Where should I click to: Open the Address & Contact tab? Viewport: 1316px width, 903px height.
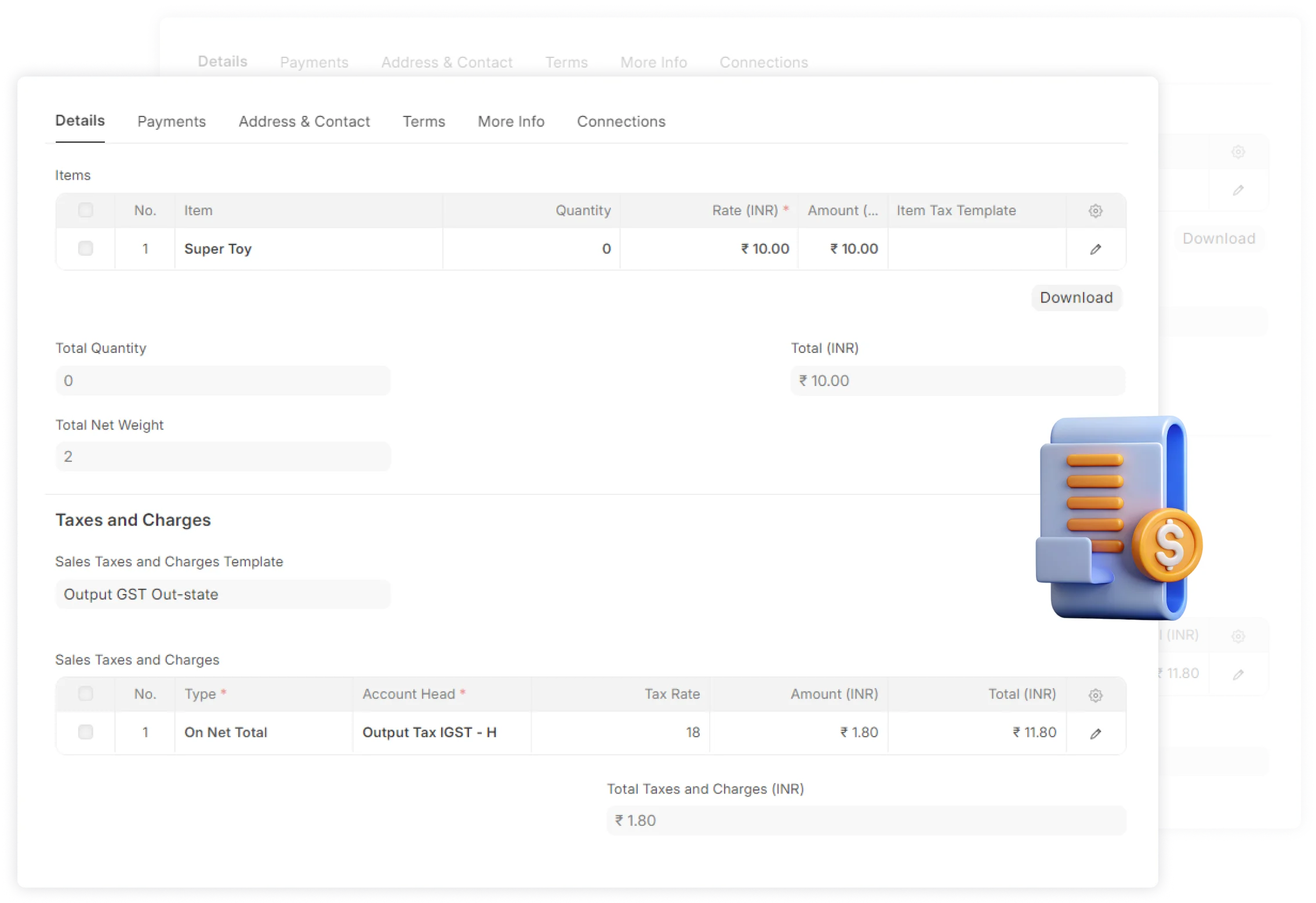(x=304, y=121)
